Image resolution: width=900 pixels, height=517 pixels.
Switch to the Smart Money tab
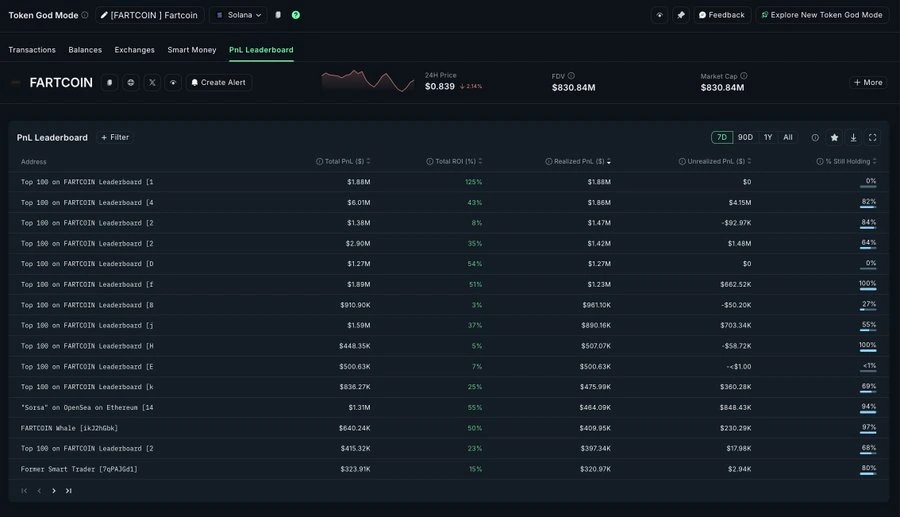(192, 50)
